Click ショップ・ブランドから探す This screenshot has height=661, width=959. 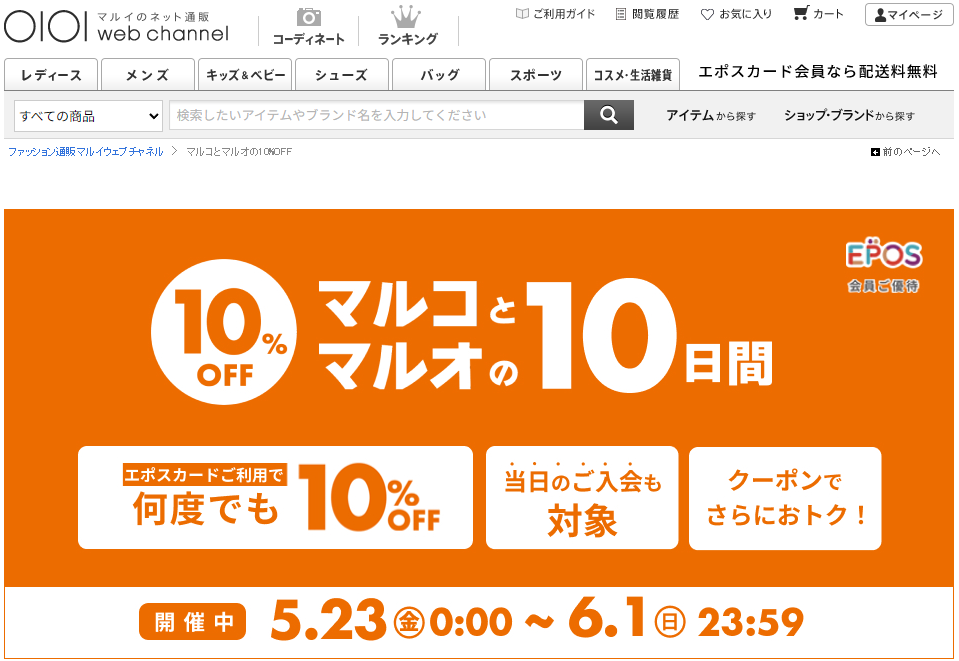tap(850, 116)
